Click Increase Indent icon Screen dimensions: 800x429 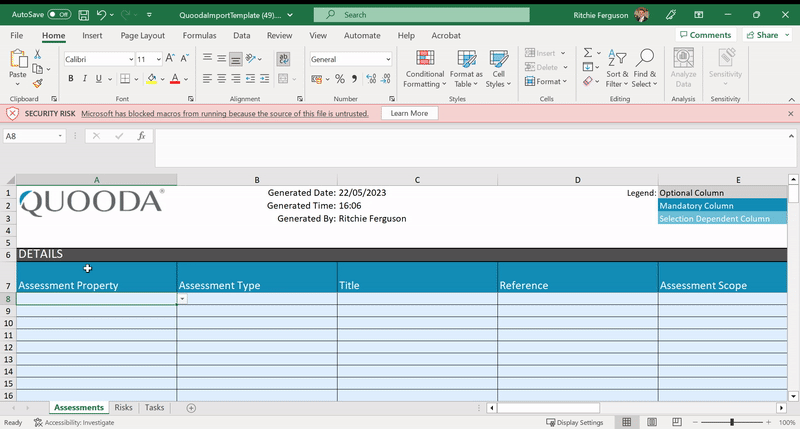click(264, 79)
